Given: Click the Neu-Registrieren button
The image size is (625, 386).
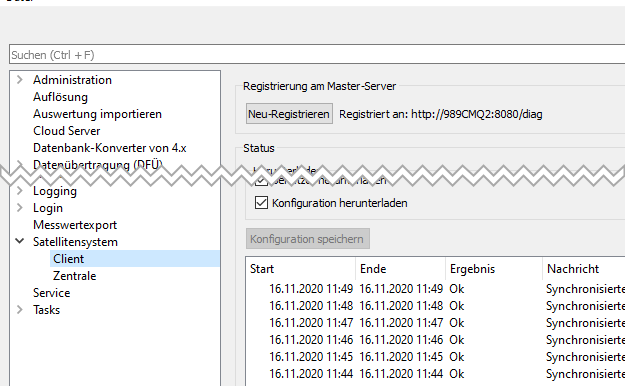Looking at the screenshot, I should coord(289,114).
